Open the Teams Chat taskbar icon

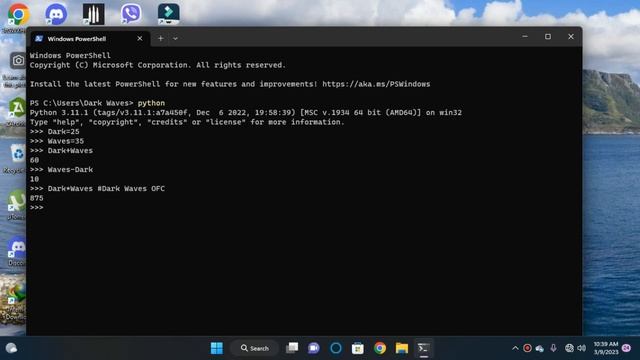[314, 348]
